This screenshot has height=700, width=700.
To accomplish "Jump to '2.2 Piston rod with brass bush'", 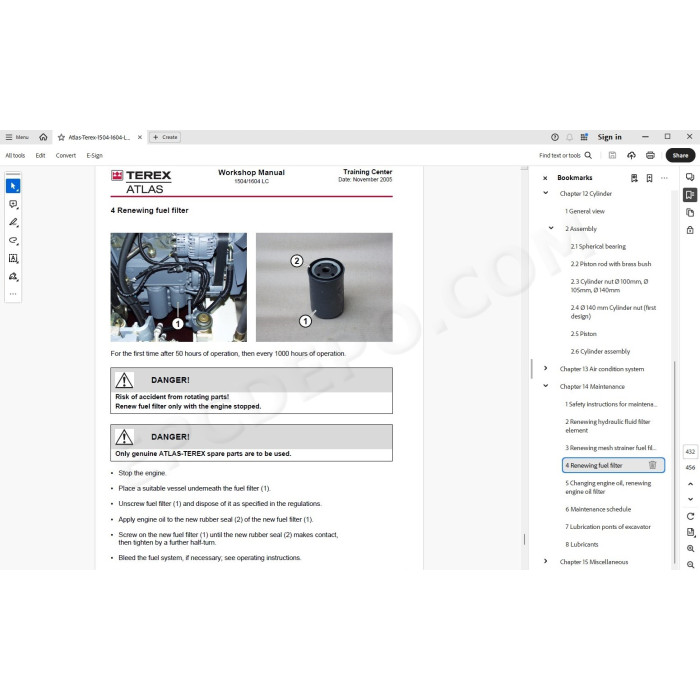I will (611, 264).
